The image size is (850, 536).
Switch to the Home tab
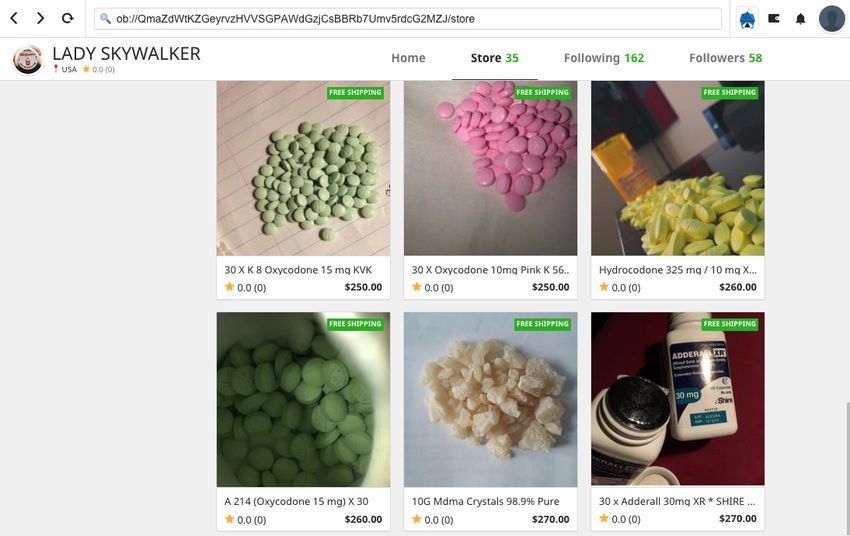tap(408, 58)
